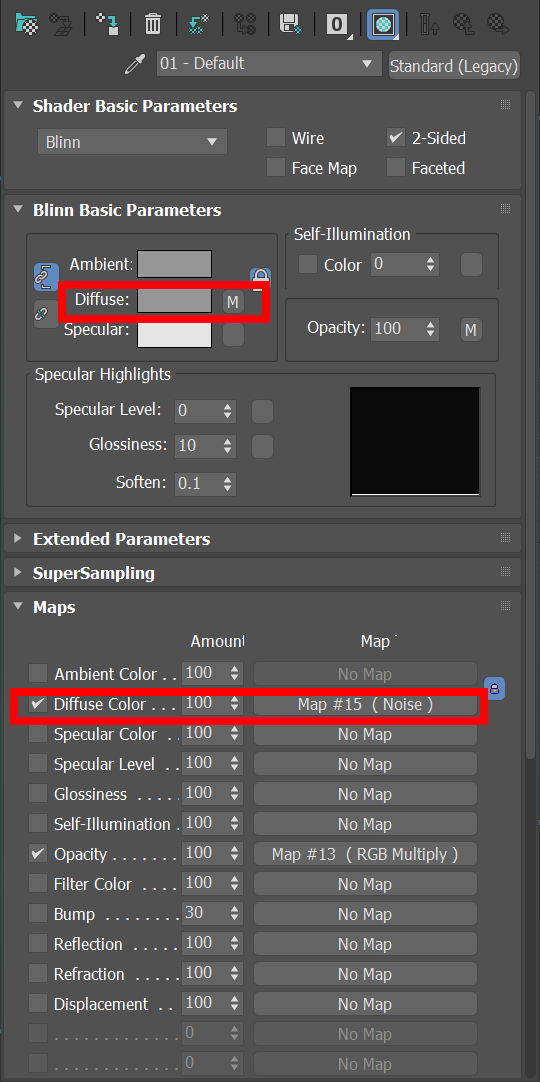Image resolution: width=540 pixels, height=1082 pixels.
Task: Expand the Extended Parameters rollout
Action: 18,538
